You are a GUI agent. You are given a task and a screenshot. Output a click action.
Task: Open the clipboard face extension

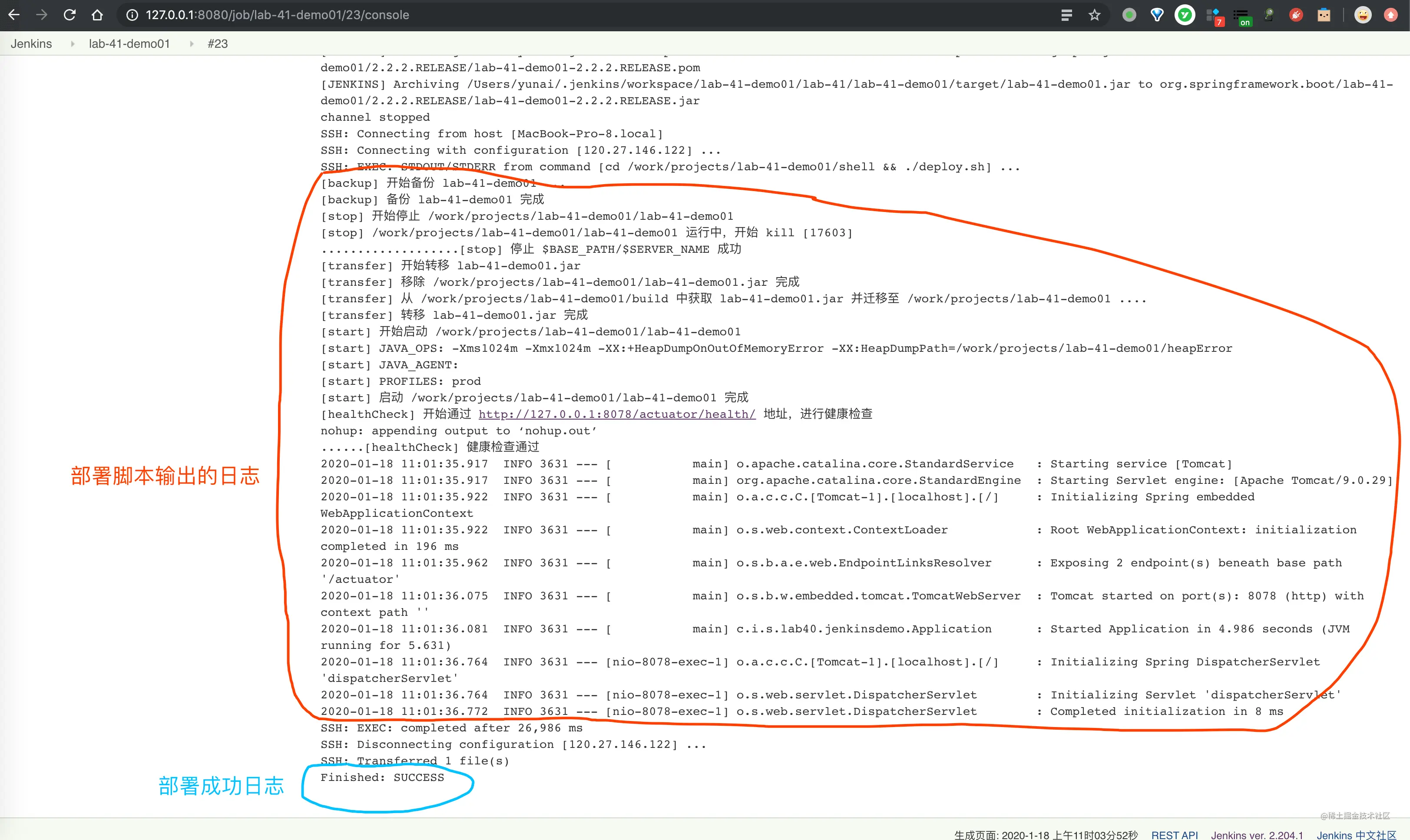coord(1324,15)
